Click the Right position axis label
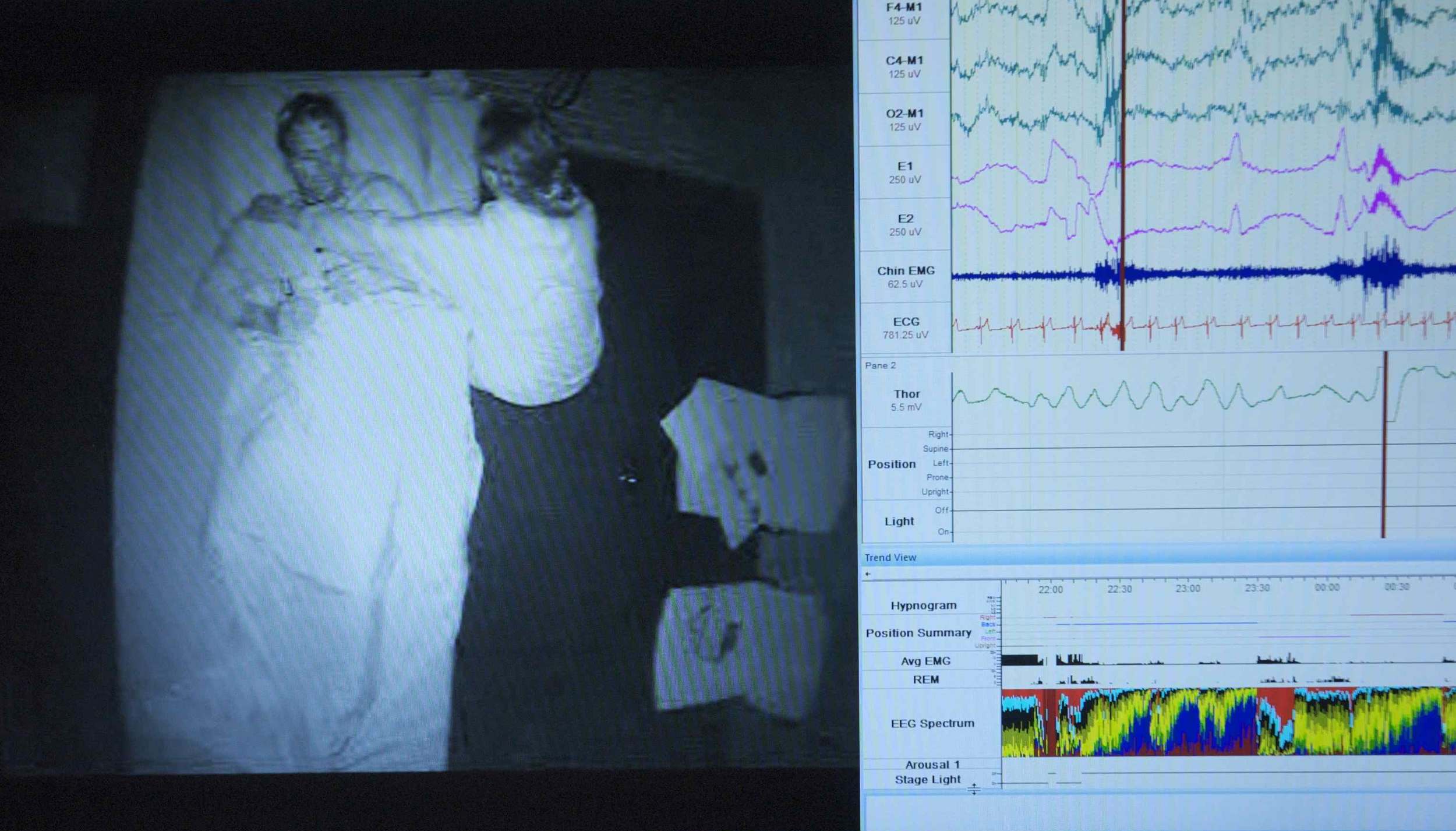The image size is (1456, 831). click(x=938, y=434)
